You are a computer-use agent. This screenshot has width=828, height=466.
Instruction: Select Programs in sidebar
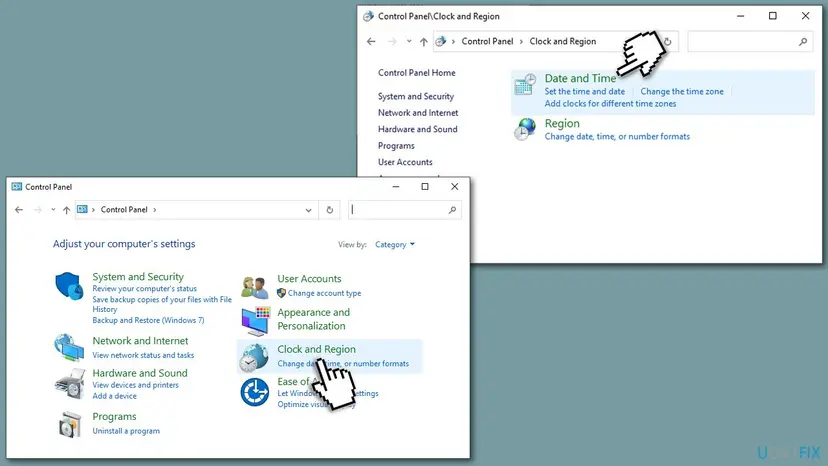click(x=396, y=146)
